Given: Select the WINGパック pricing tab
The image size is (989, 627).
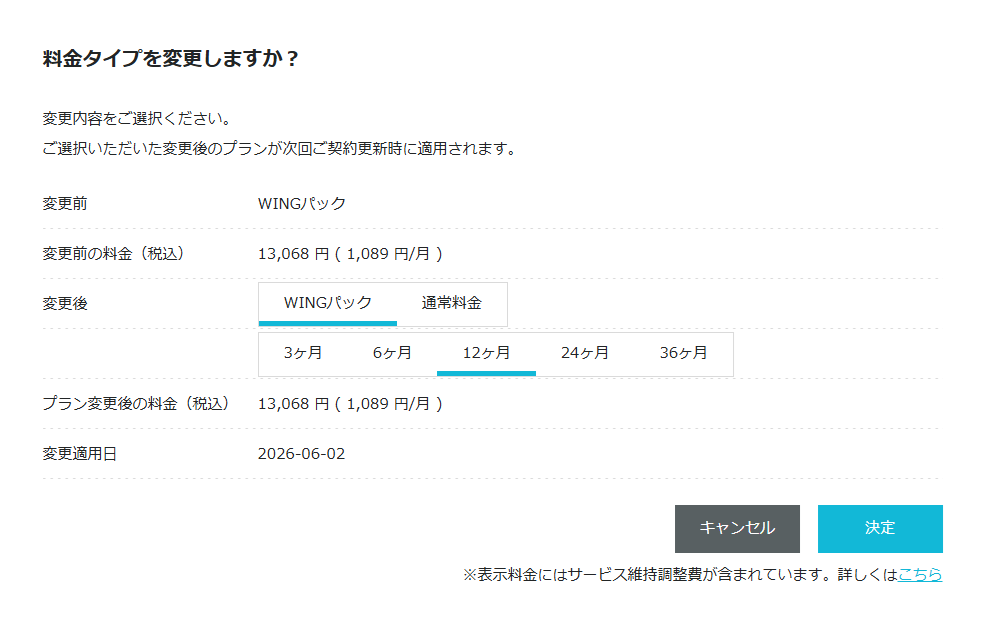Looking at the screenshot, I should (x=327, y=303).
